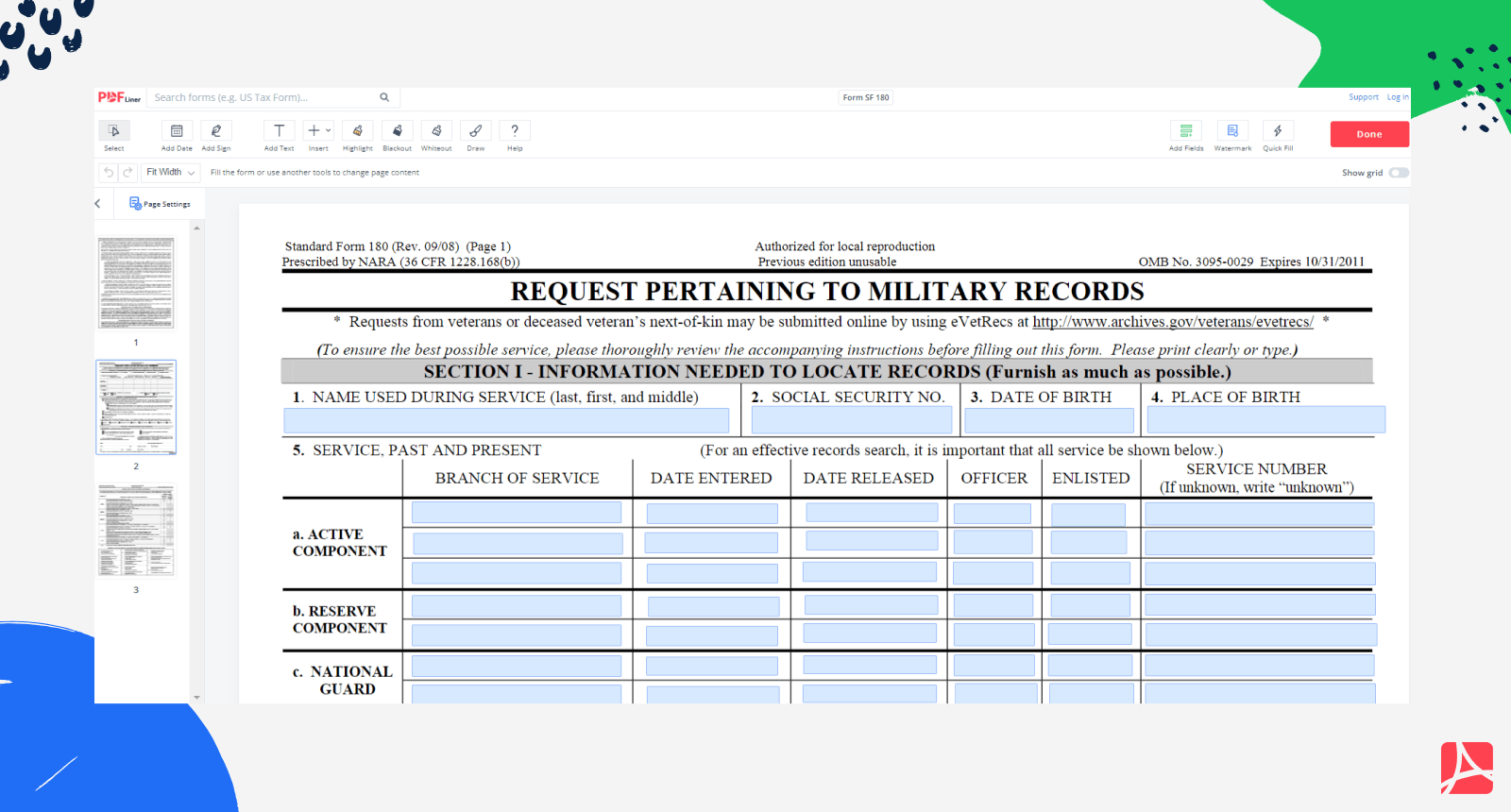Use the Whiteout tool
Screen dimensions: 1511x812
(436, 131)
